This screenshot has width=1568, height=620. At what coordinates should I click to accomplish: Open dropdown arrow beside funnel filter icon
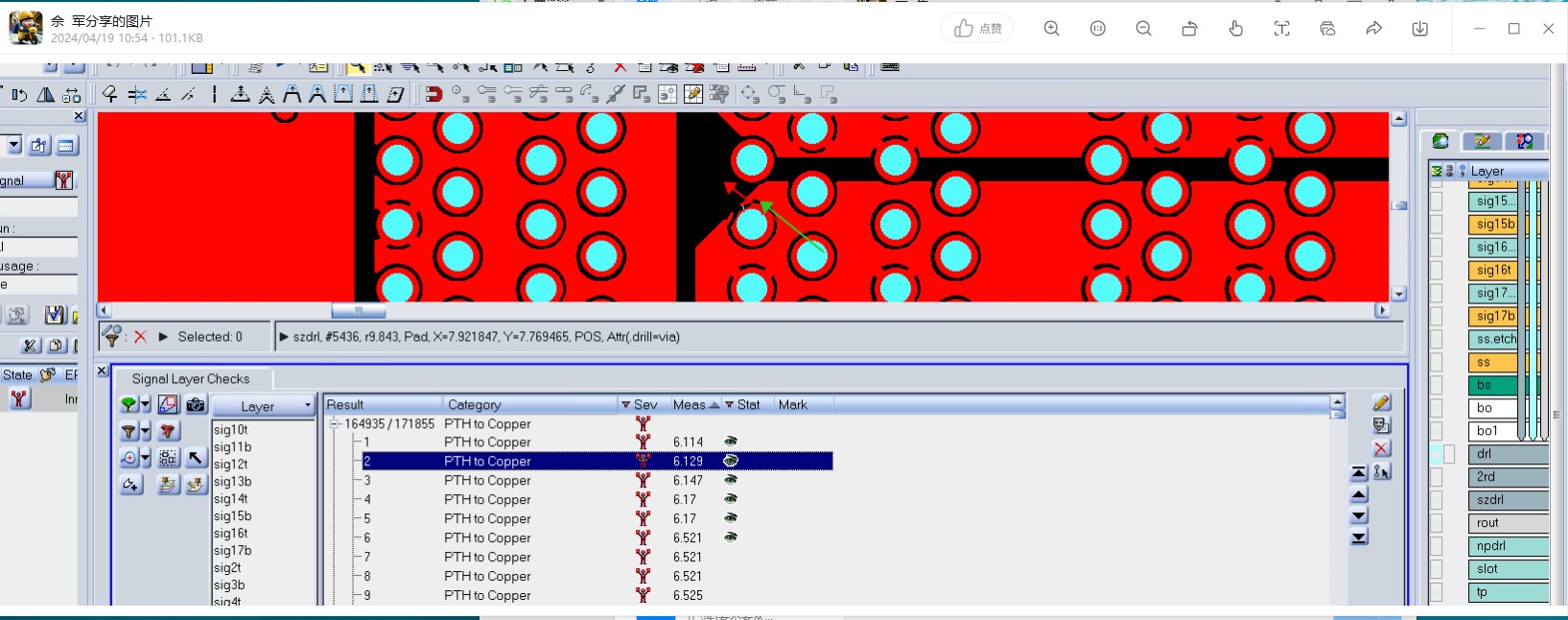pyautogui.click(x=146, y=432)
